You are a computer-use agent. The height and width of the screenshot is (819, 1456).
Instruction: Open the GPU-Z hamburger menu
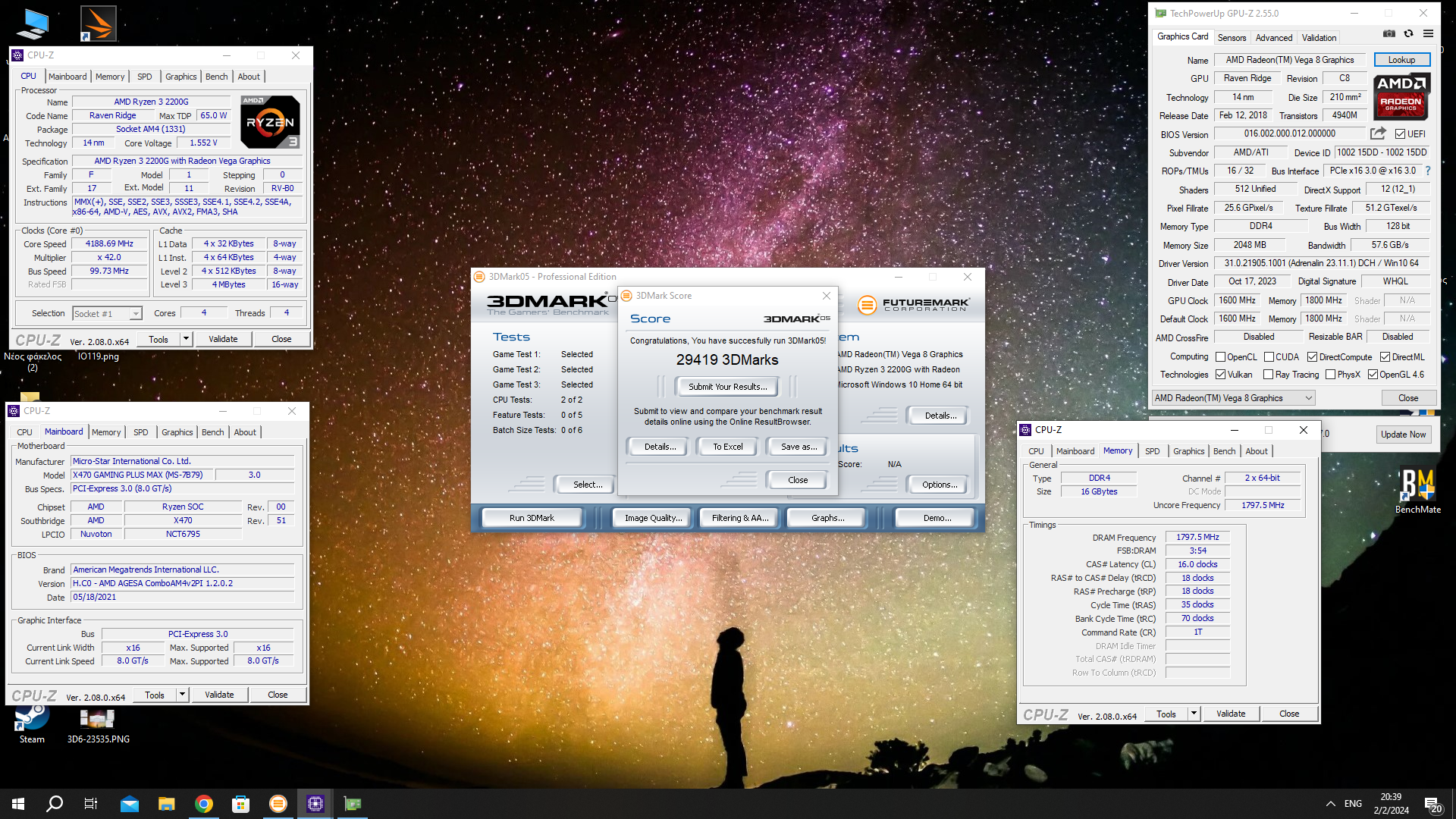point(1428,34)
